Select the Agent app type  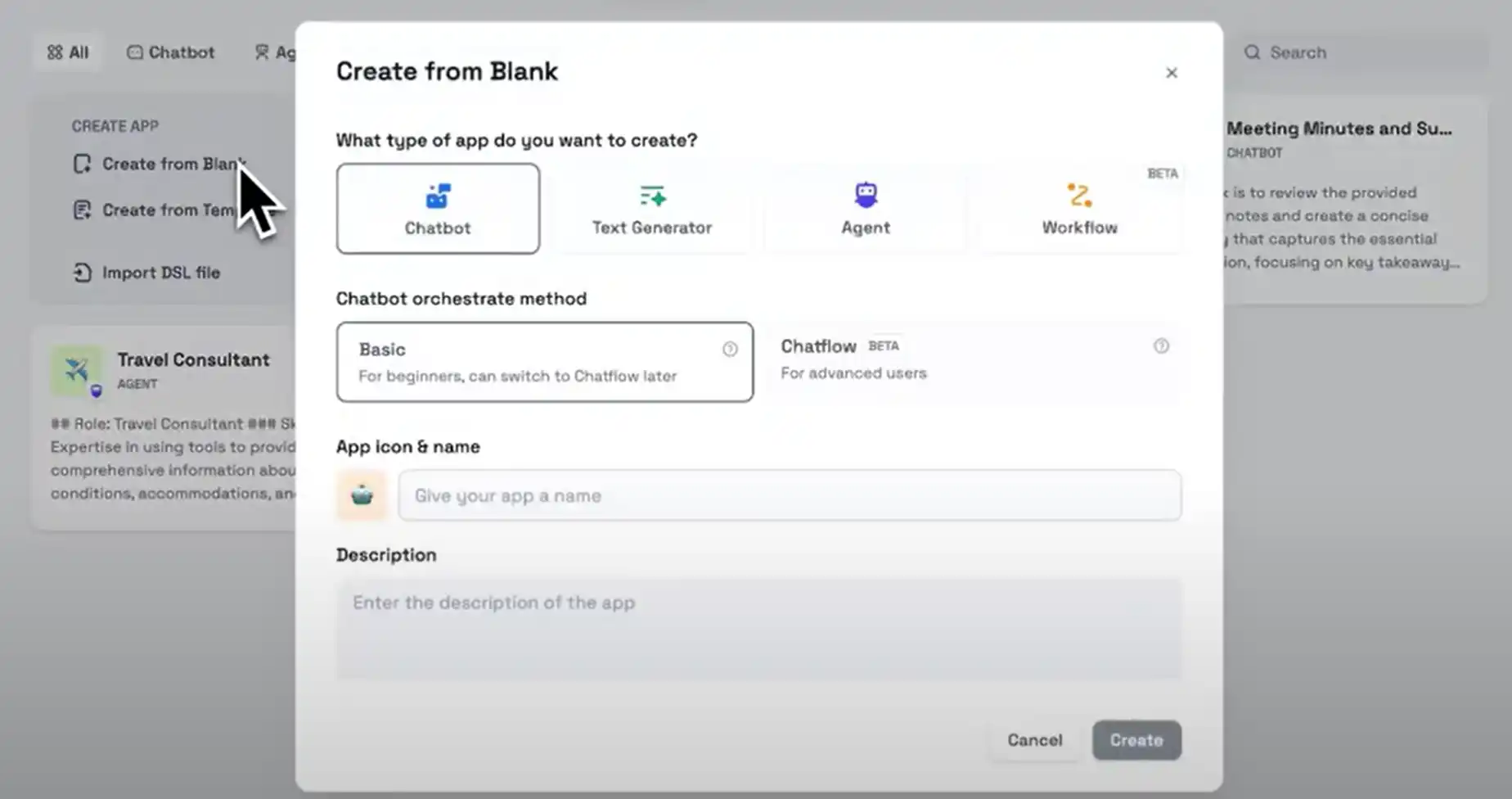(x=866, y=209)
